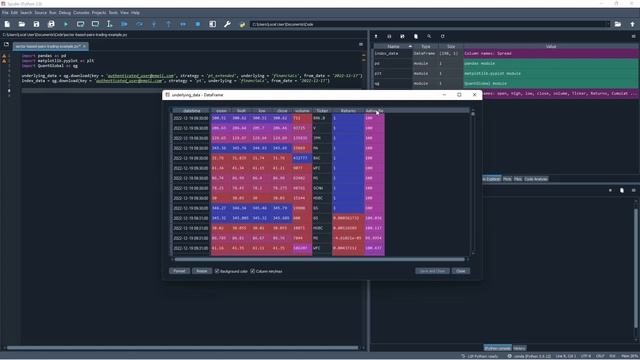The height and width of the screenshot is (360, 640).
Task: Run the current cell
Action: click(80, 24)
